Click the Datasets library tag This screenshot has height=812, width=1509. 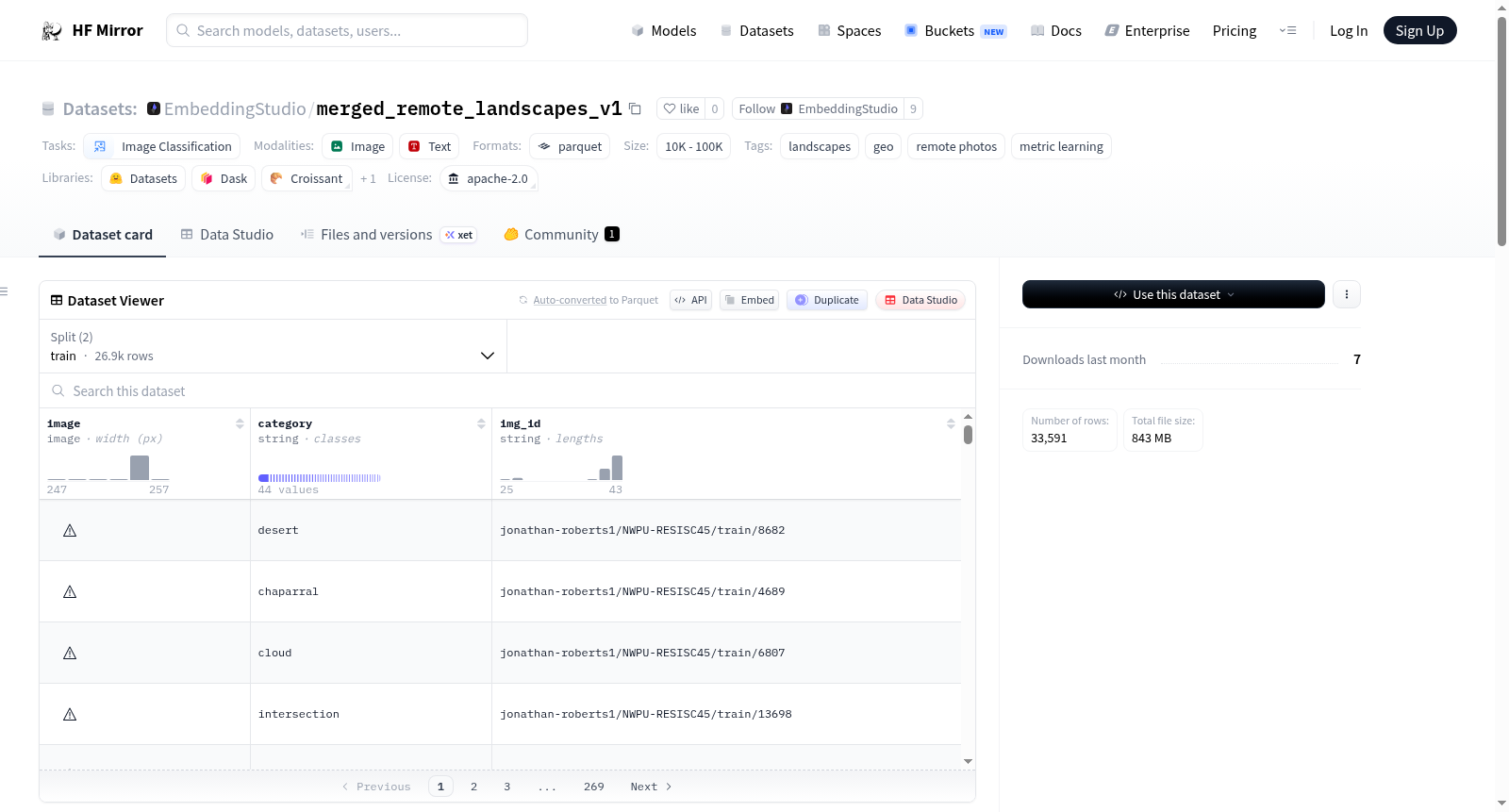[143, 179]
